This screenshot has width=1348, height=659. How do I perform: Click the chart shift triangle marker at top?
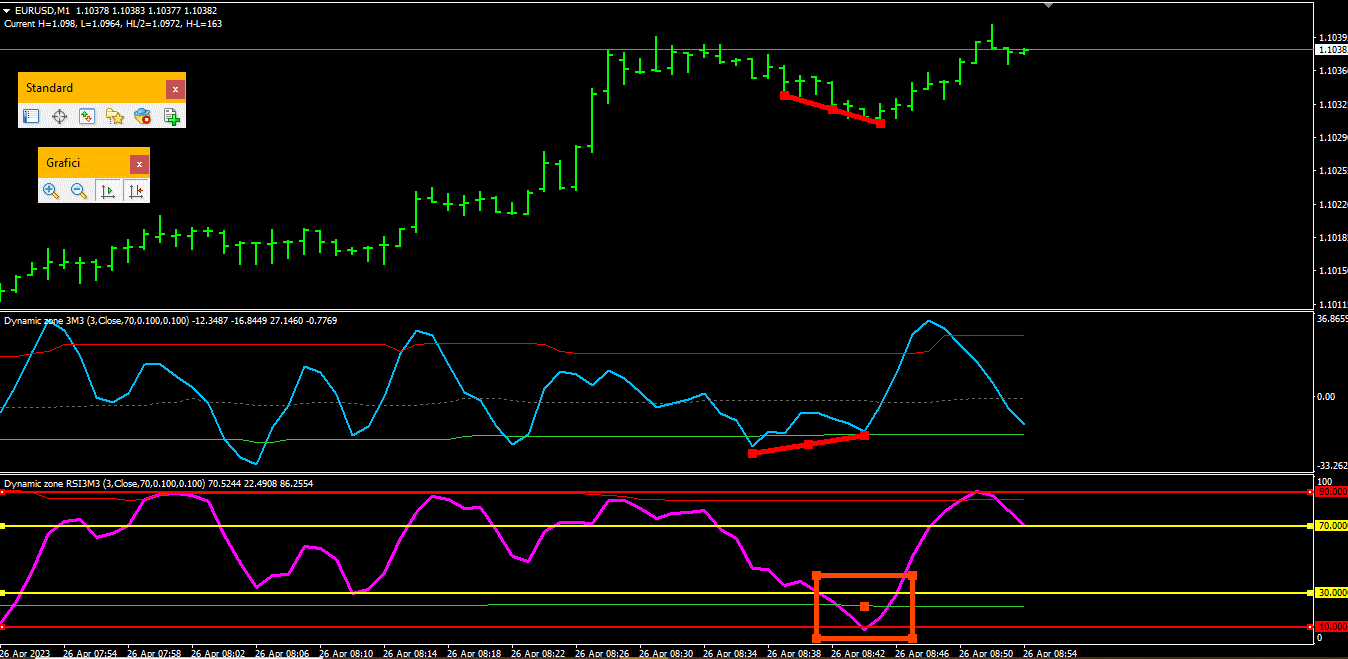(1048, 5)
